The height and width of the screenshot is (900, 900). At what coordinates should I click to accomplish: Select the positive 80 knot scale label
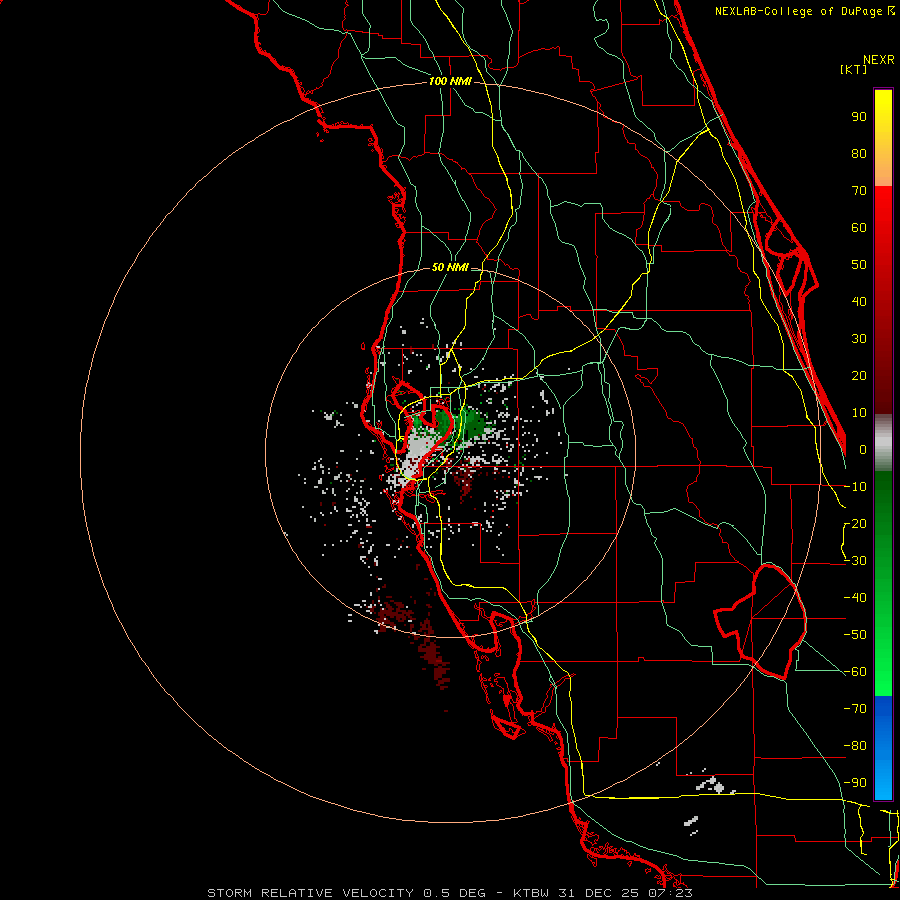click(x=859, y=154)
